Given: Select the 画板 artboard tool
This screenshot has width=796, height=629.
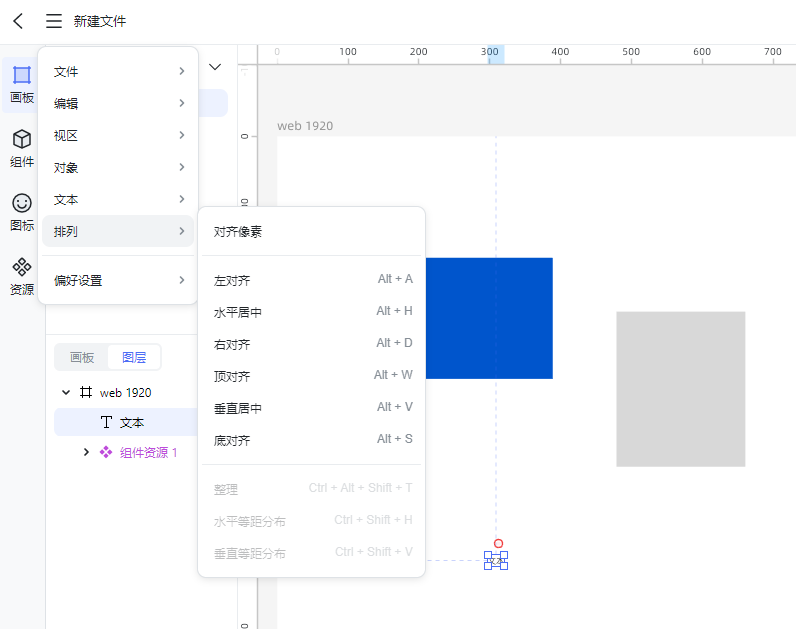Looking at the screenshot, I should 22,84.
